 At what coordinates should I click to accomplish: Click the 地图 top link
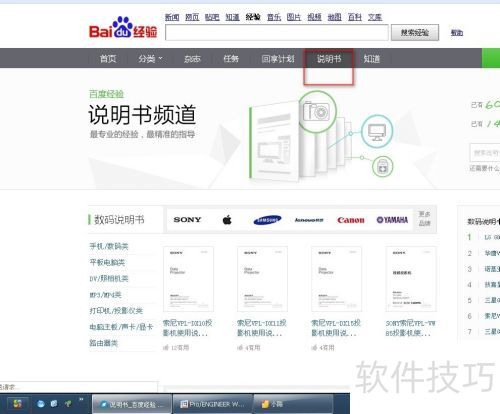point(334,17)
